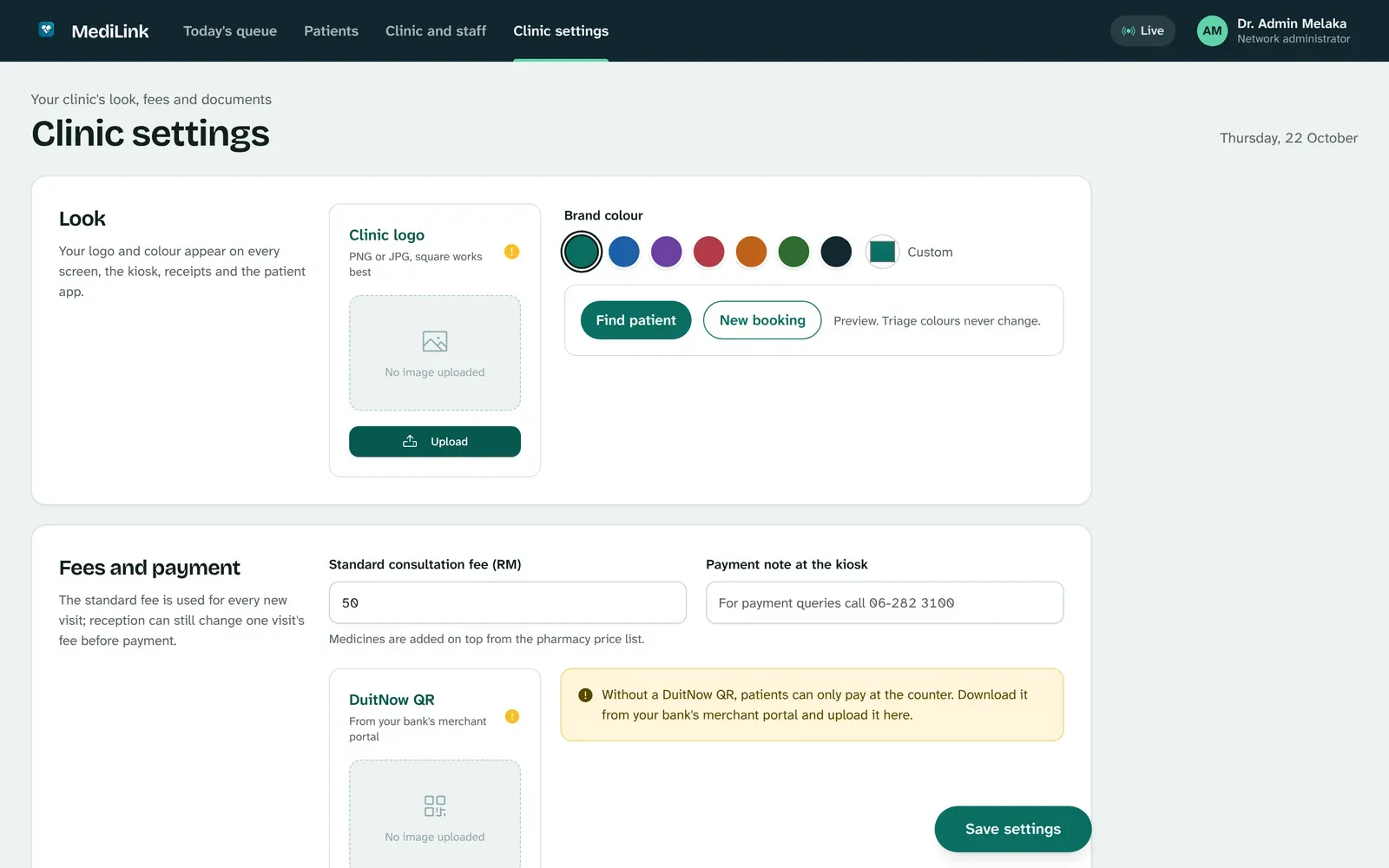Click the Fees and payment heading
This screenshot has width=1389, height=868.
point(149,568)
